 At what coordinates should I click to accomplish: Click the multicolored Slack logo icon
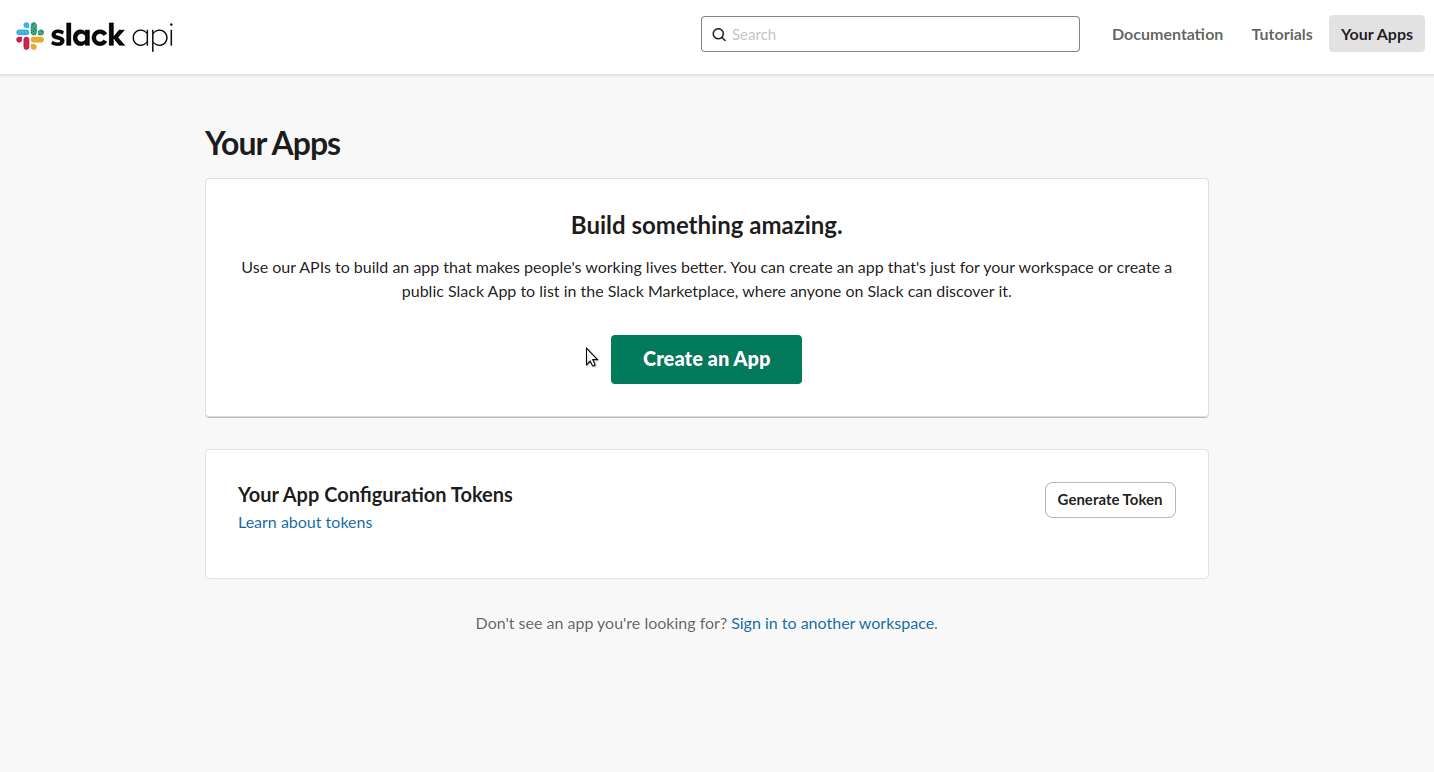point(29,35)
